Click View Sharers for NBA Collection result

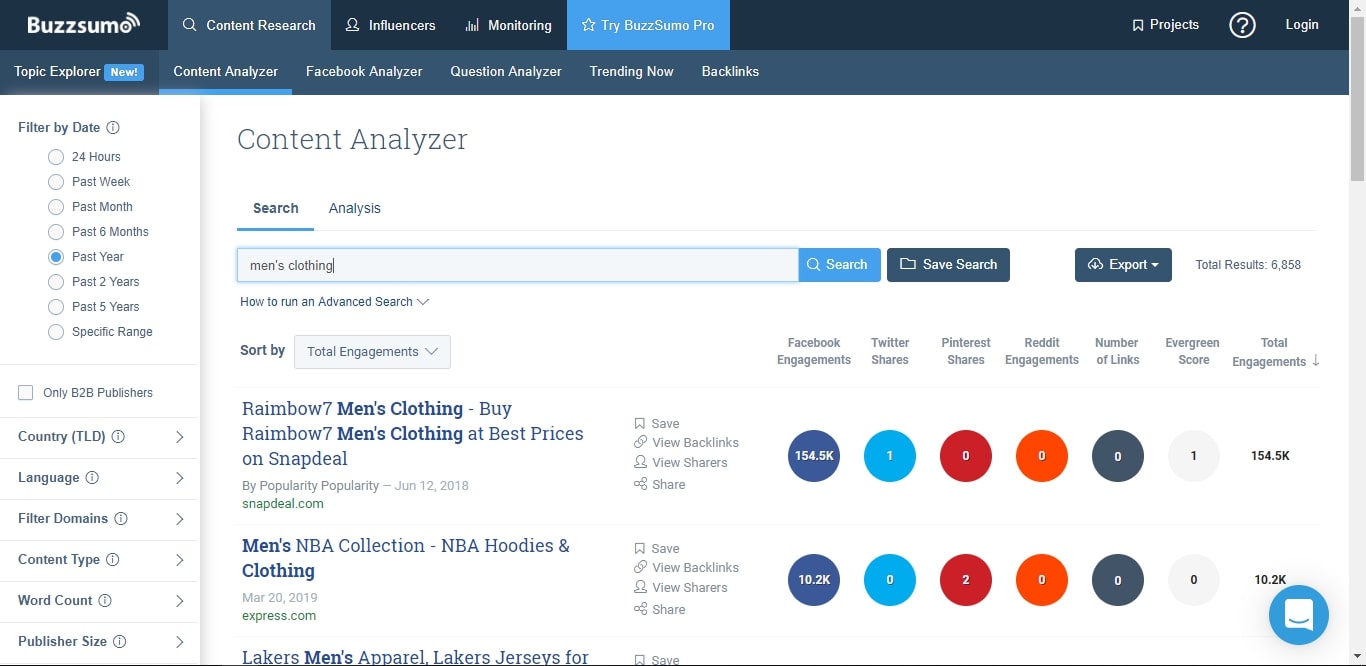pyautogui.click(x=689, y=587)
